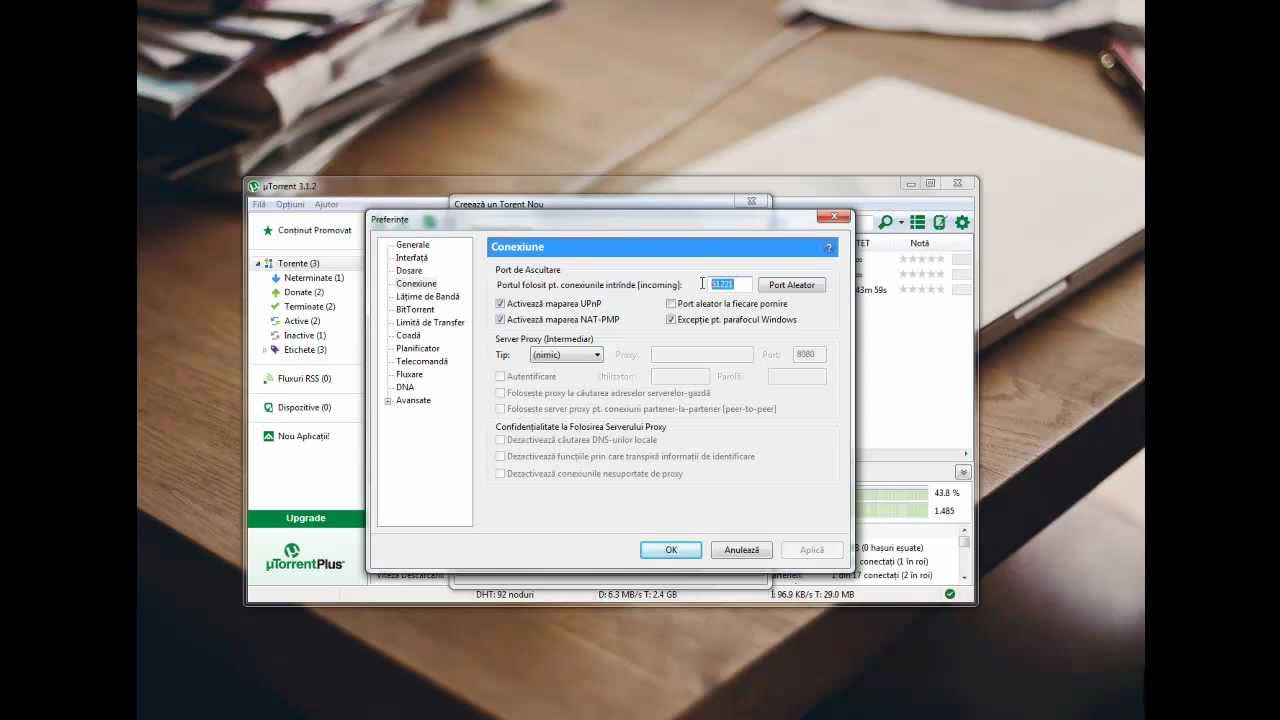This screenshot has height=720, width=1280.
Task: Open the search engine dropdown arrow in toolbar
Action: click(901, 223)
